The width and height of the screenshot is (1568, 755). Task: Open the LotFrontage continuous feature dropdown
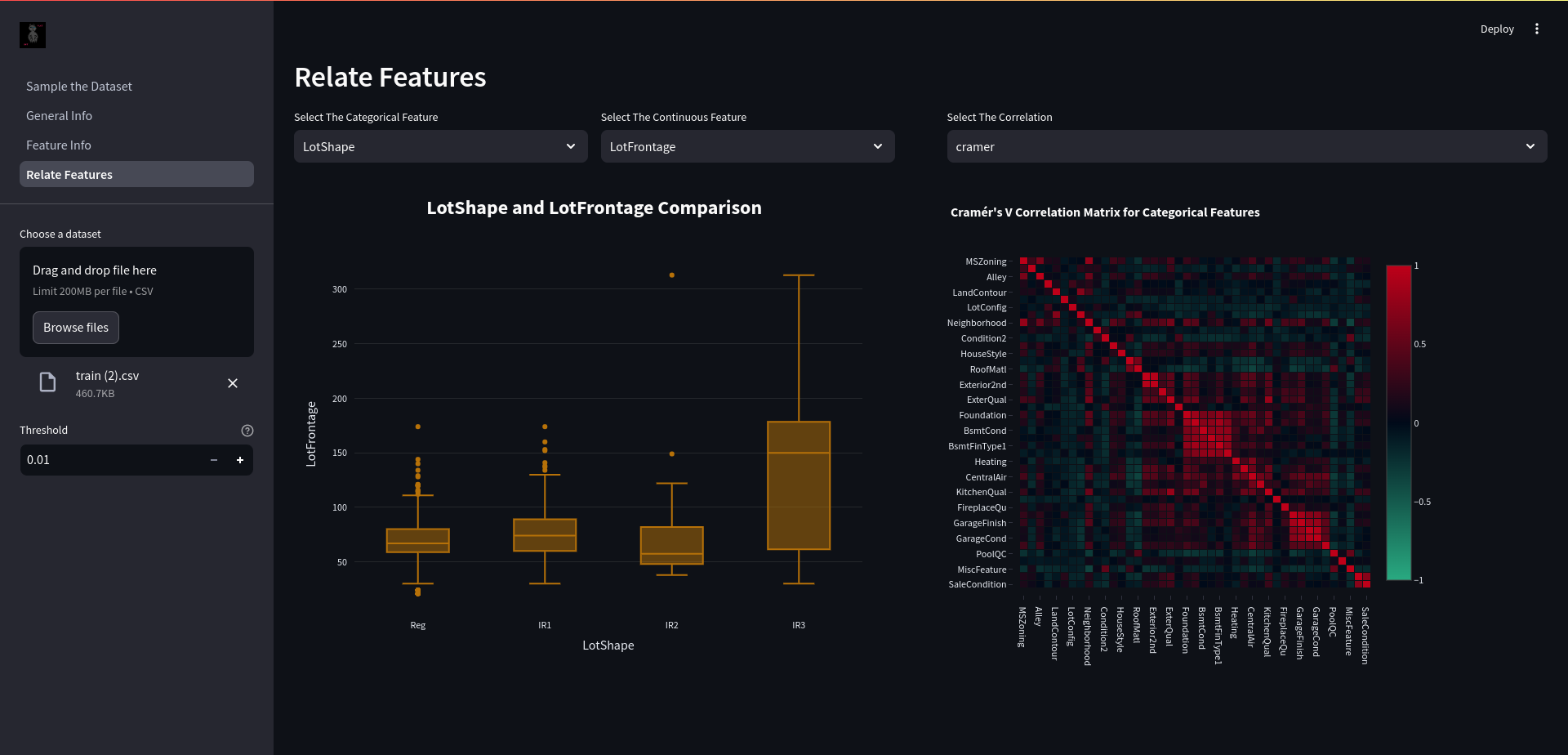click(748, 146)
